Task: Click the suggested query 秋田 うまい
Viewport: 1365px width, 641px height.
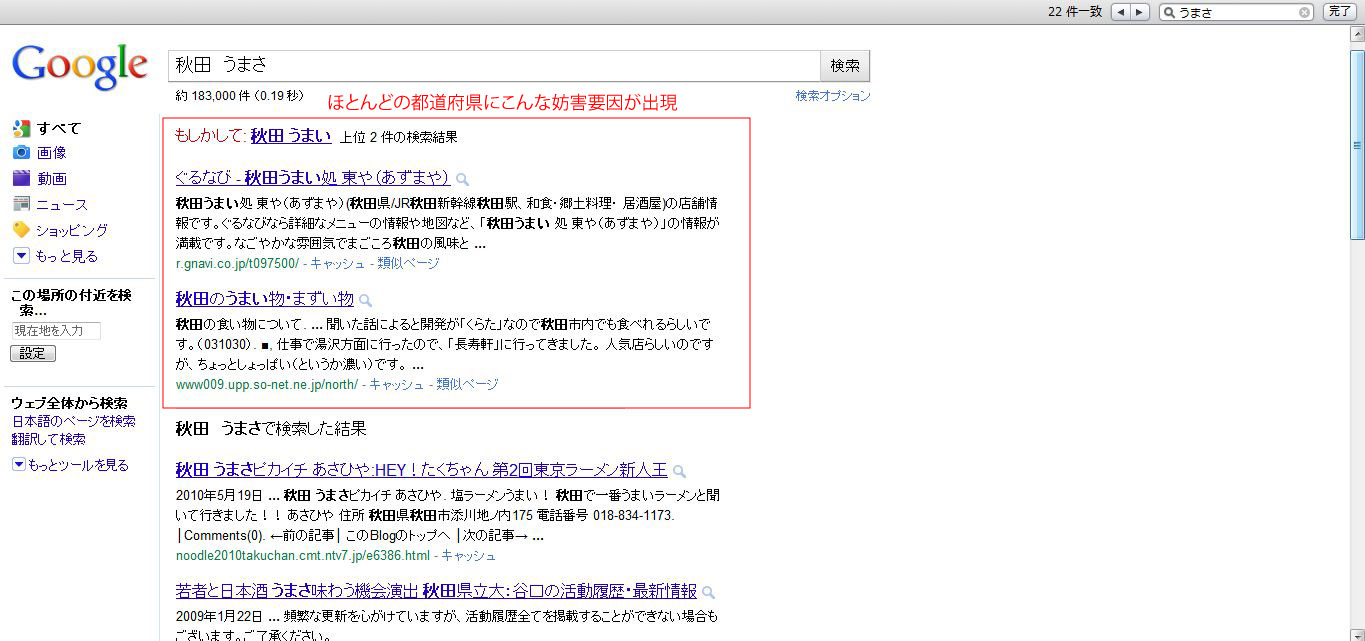Action: [x=291, y=136]
